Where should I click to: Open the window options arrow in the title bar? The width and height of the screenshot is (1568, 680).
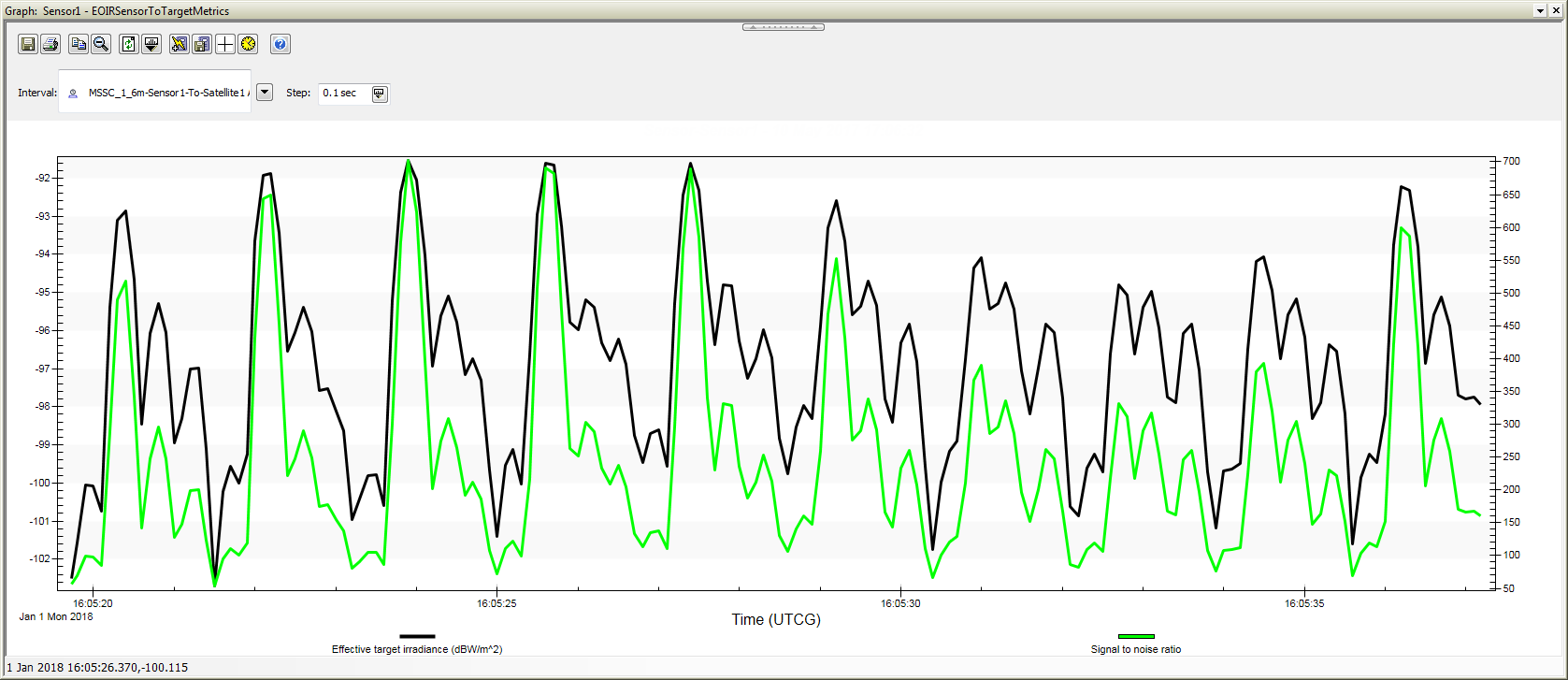(x=1540, y=11)
